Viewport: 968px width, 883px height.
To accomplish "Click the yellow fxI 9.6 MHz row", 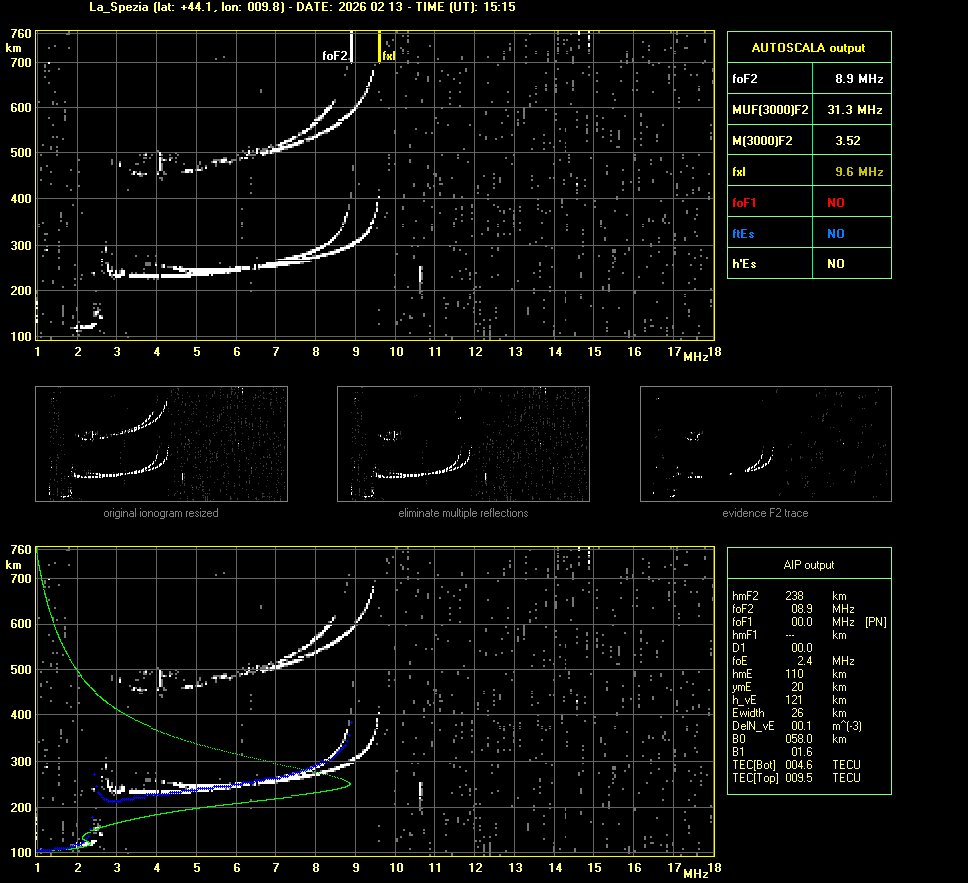I will 808,172.
